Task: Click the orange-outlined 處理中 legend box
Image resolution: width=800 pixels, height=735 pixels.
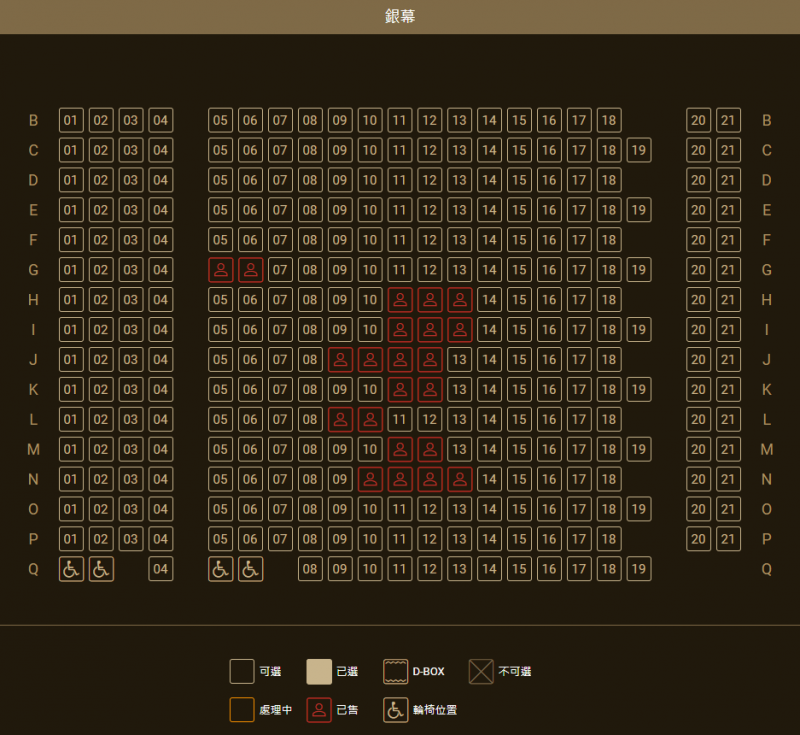Action: [242, 710]
